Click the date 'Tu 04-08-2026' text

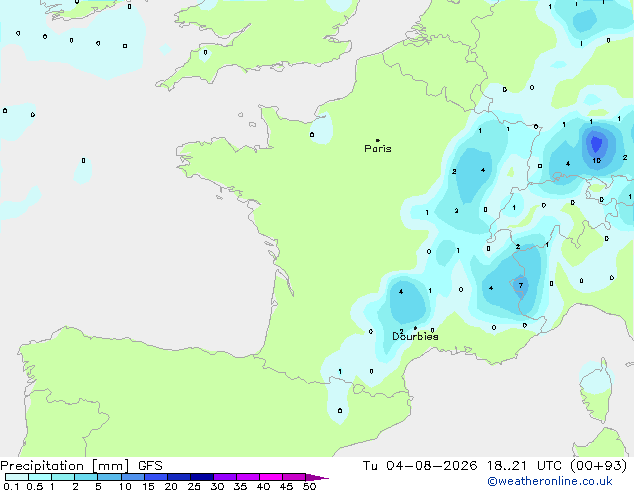click(x=420, y=466)
